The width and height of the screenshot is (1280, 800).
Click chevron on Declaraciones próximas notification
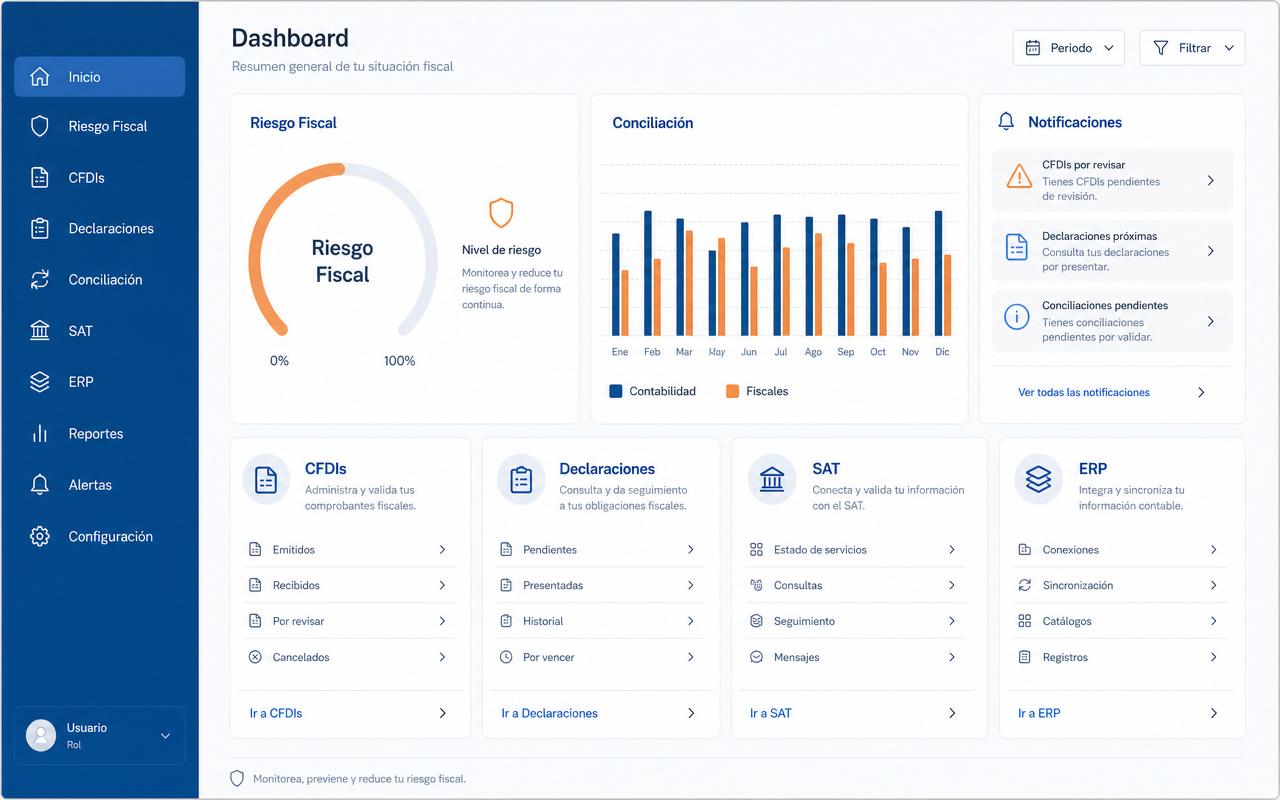coord(1211,251)
